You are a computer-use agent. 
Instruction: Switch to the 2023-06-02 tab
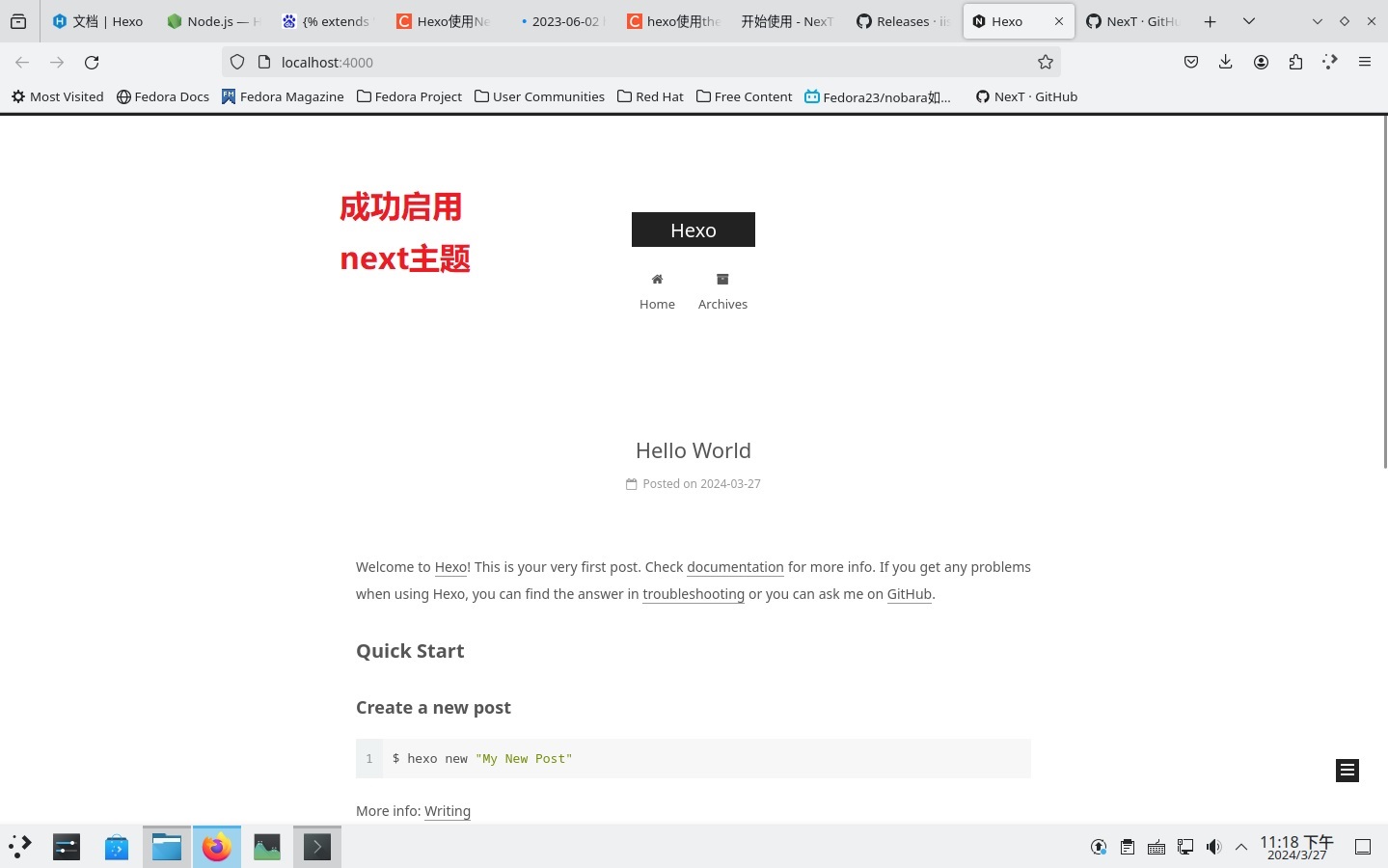pyautogui.click(x=558, y=21)
